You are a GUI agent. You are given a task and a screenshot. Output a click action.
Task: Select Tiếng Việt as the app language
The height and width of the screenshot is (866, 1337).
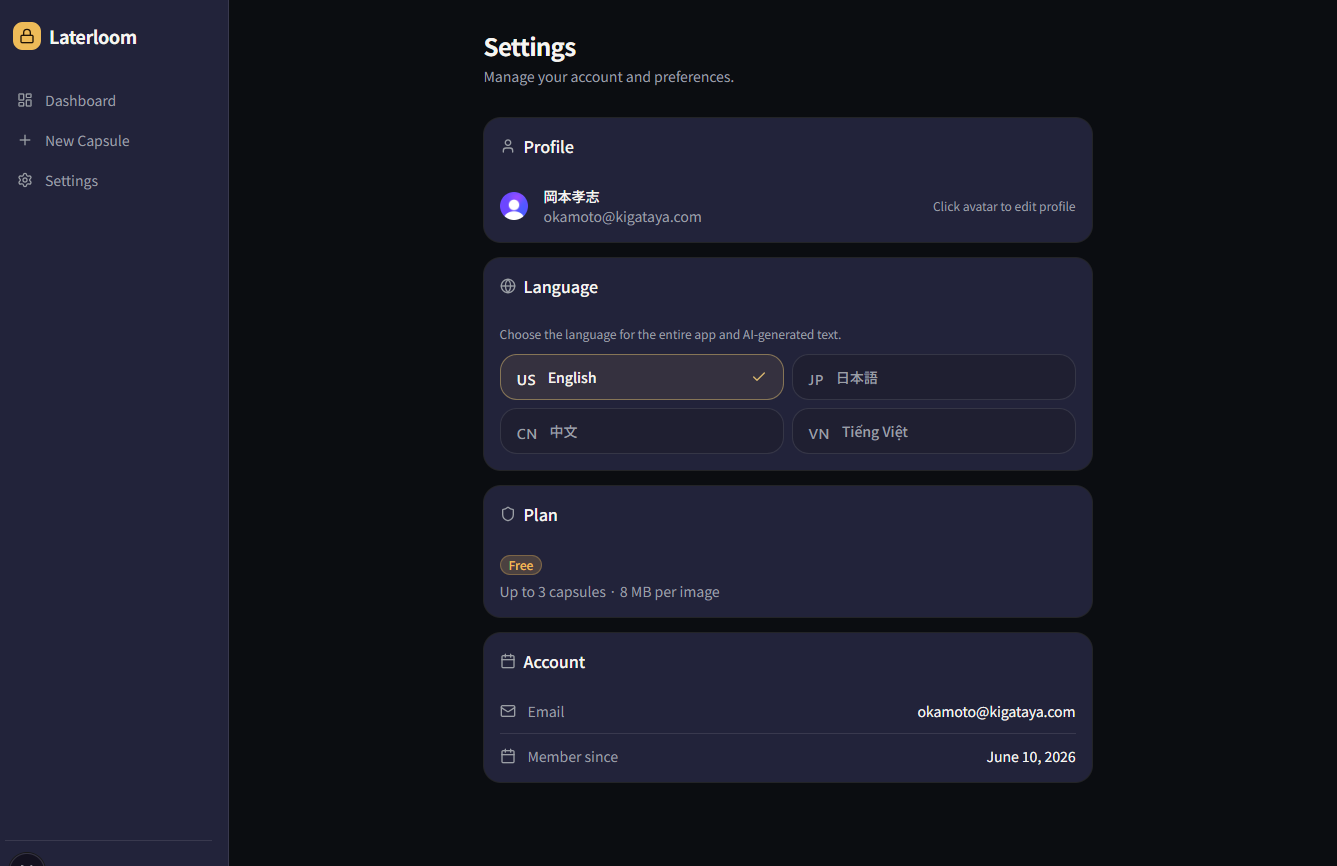934,431
